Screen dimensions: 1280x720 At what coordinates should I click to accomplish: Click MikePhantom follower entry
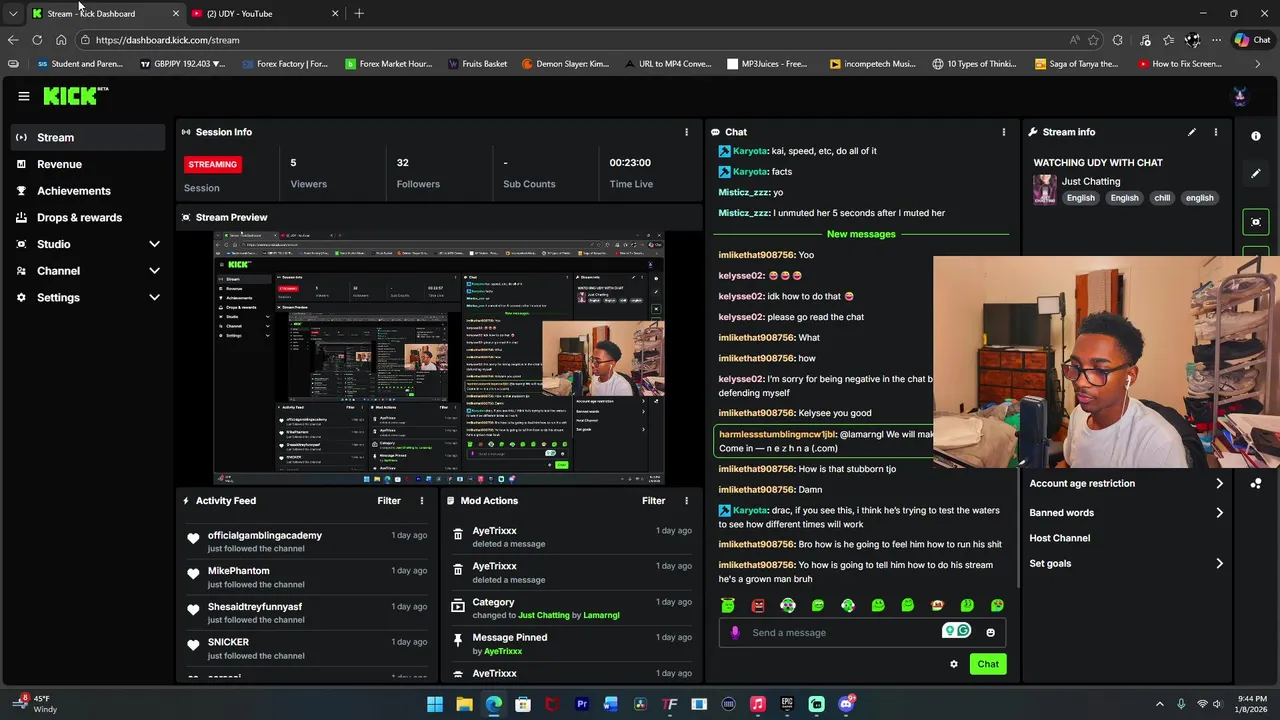click(238, 571)
